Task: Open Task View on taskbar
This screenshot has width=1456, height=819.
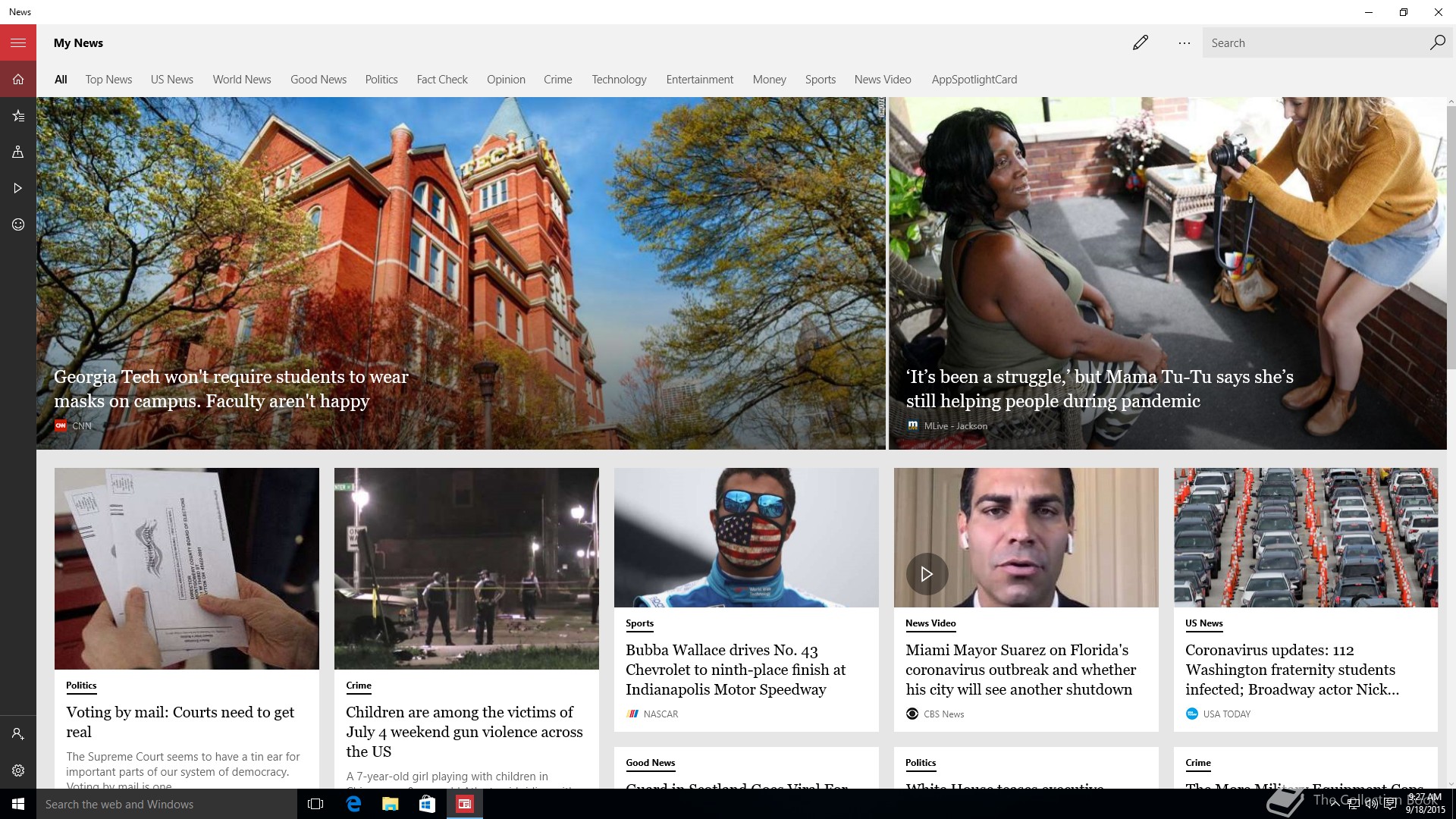Action: click(x=315, y=804)
